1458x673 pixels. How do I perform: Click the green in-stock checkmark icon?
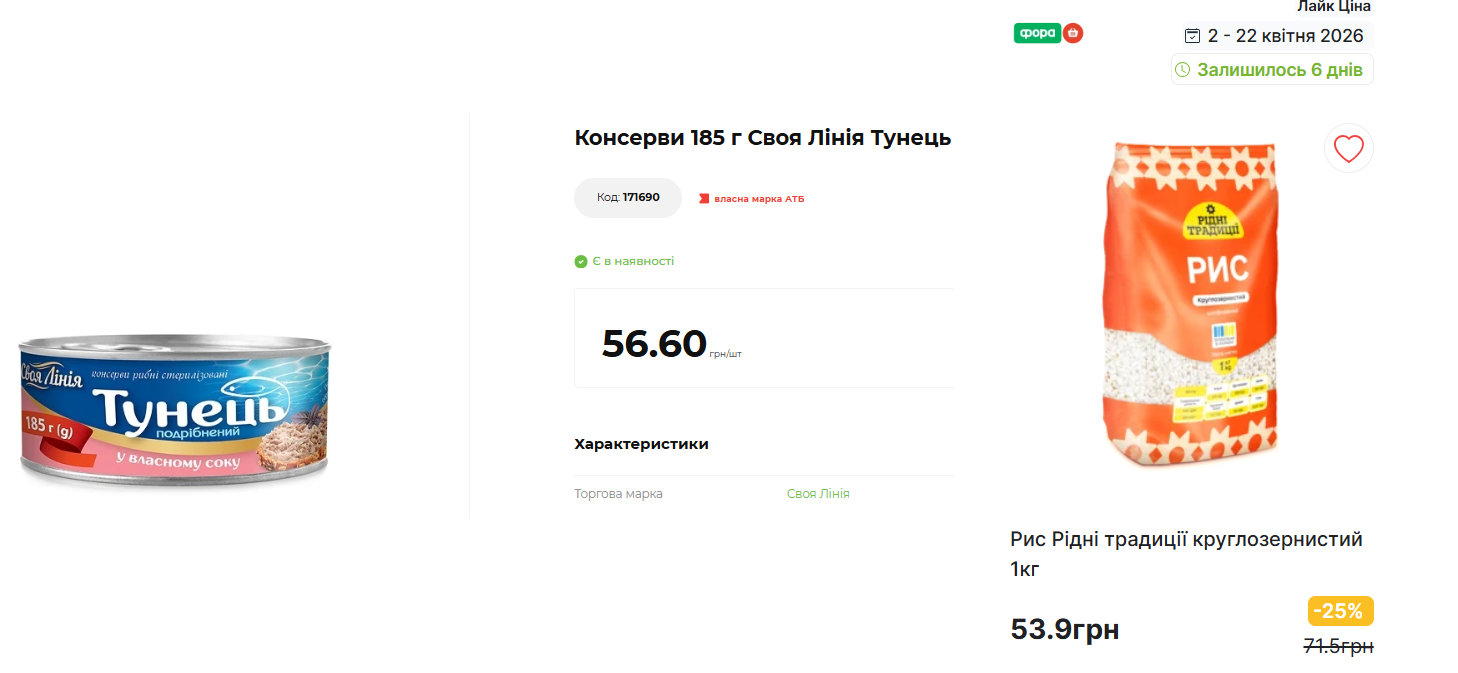[x=581, y=262]
